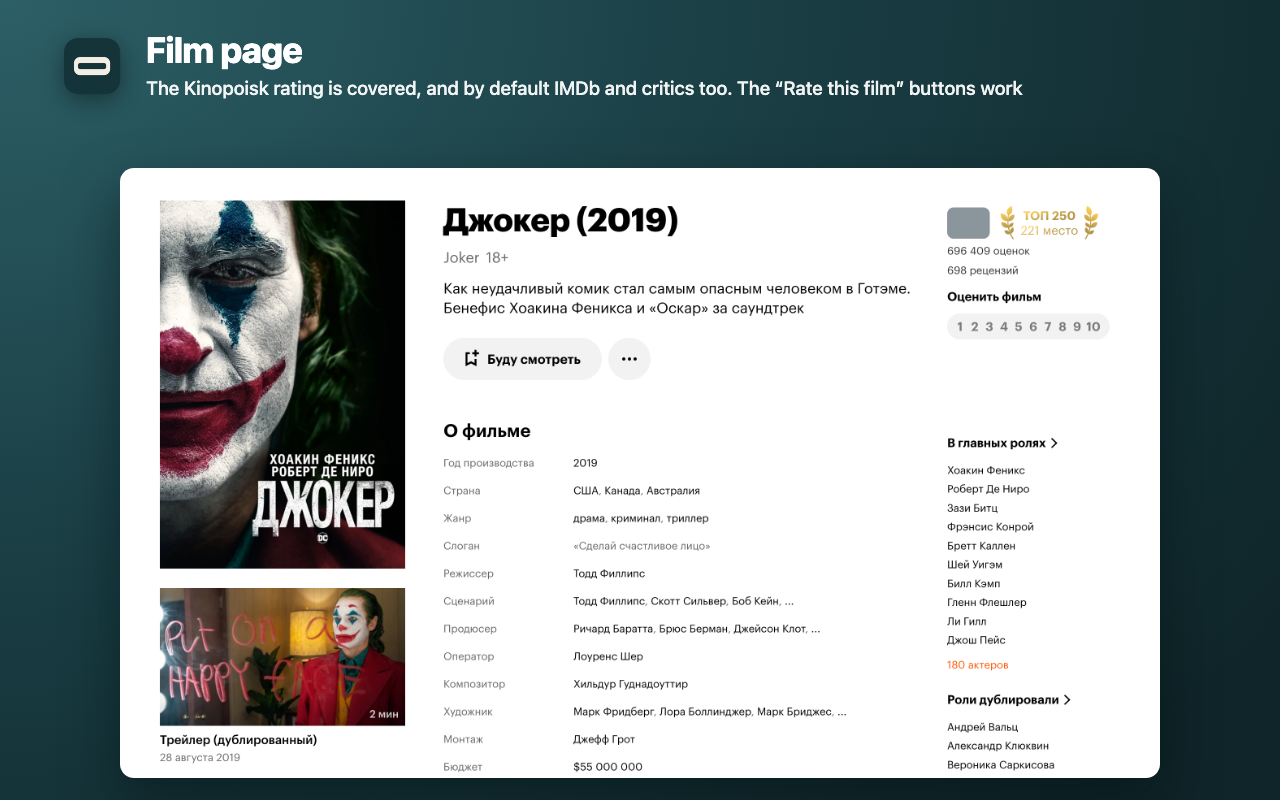Image resolution: width=1280 pixels, height=800 pixels.
Task: Open actor Шей Уигэм page
Action: click(975, 565)
